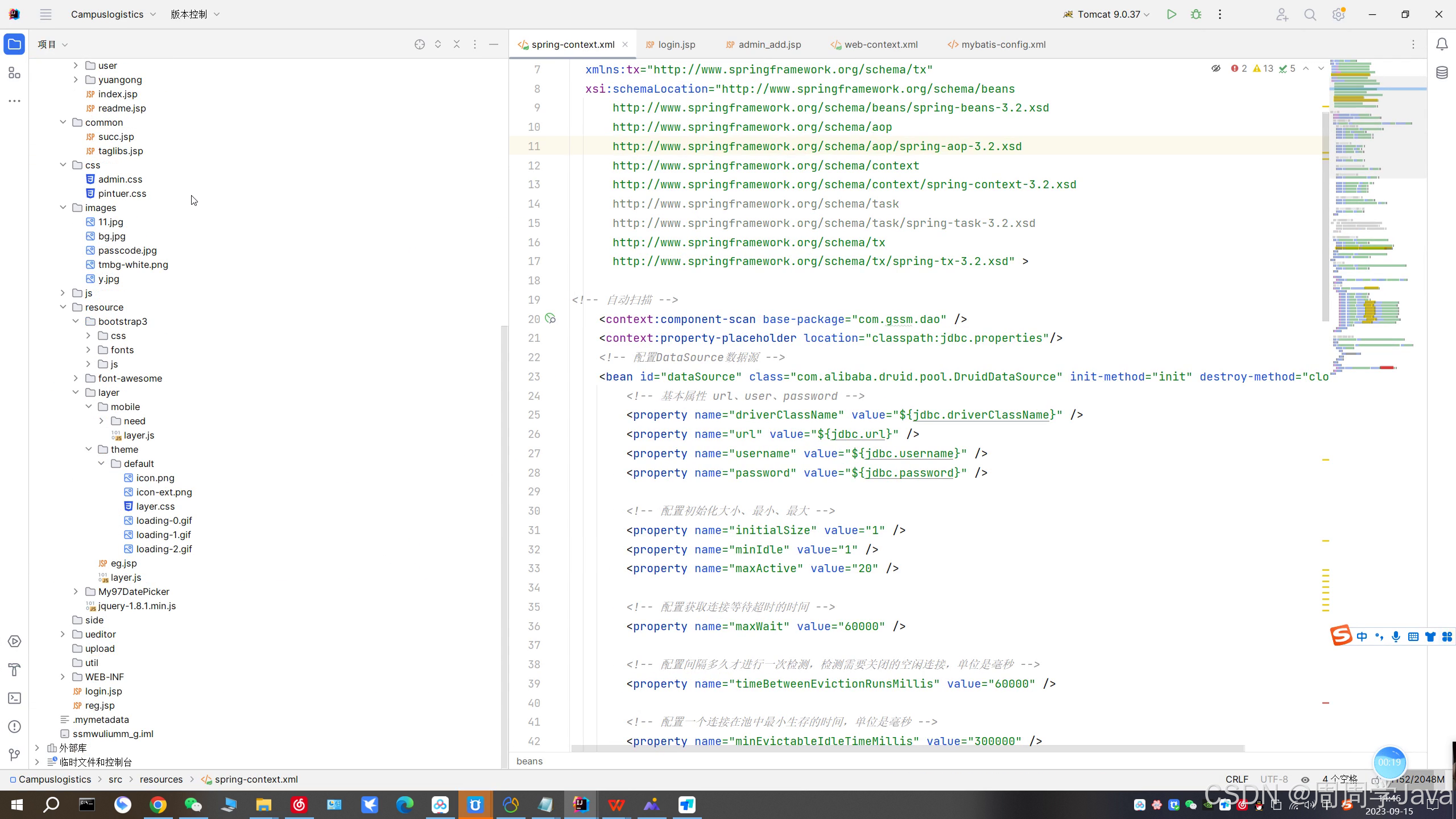The height and width of the screenshot is (819, 1456).
Task: Start debugging with the bug icon
Action: tap(1196, 15)
